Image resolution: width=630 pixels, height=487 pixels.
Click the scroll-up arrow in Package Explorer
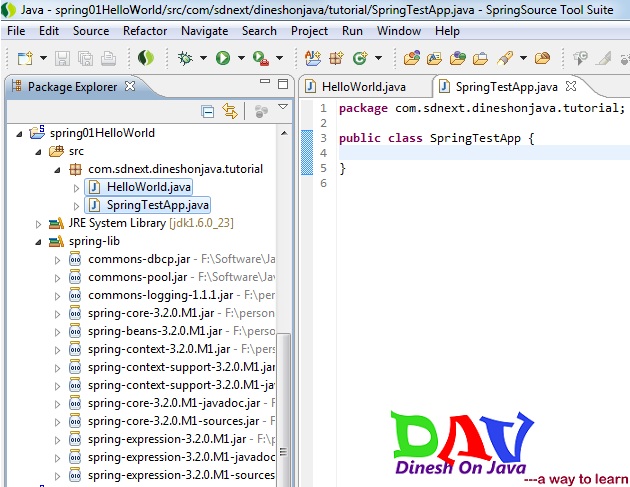point(284,133)
